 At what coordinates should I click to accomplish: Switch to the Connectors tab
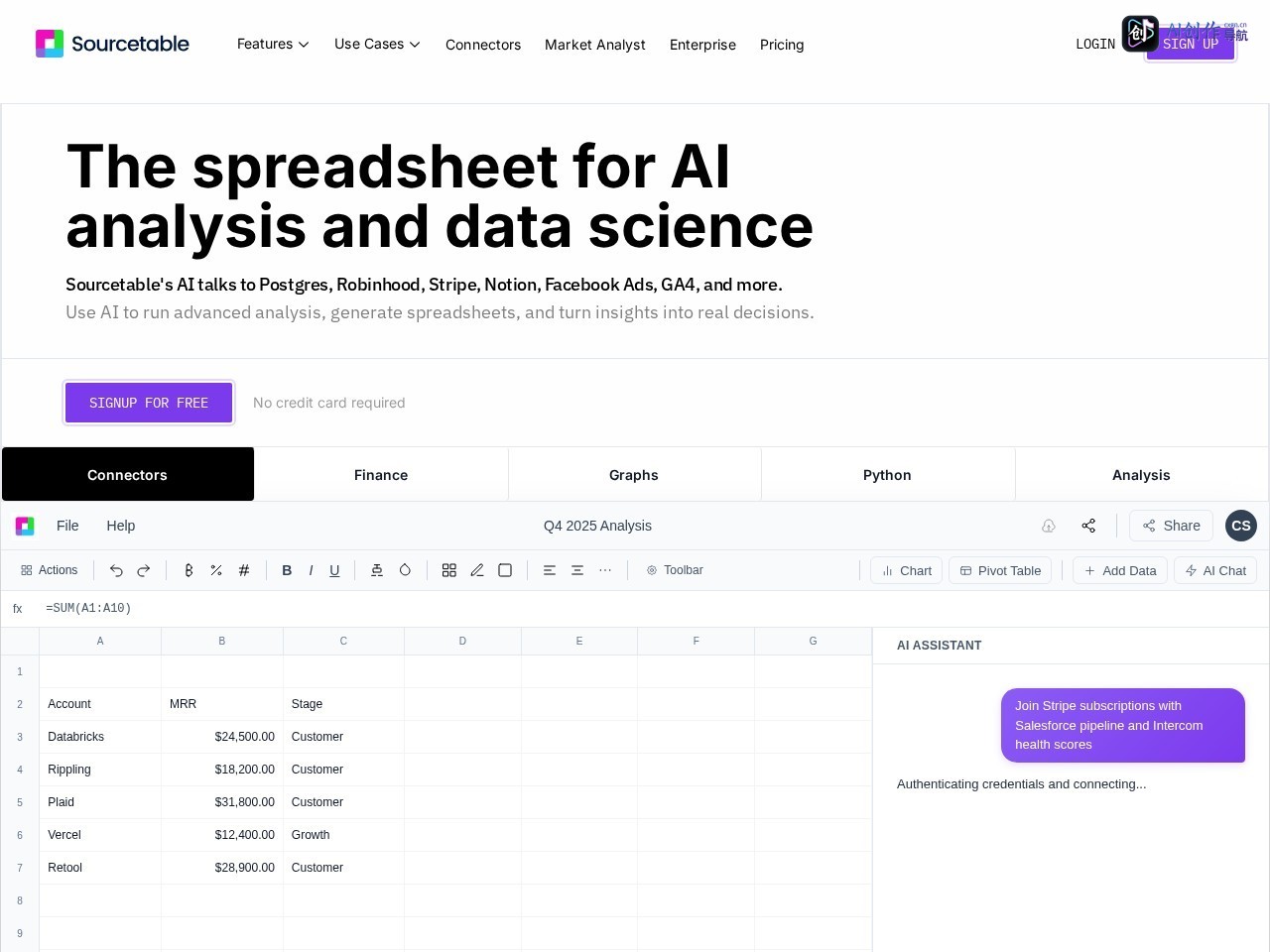click(128, 474)
